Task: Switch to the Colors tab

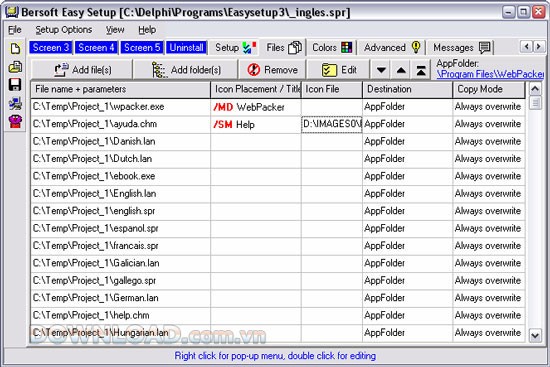Action: [x=332, y=48]
